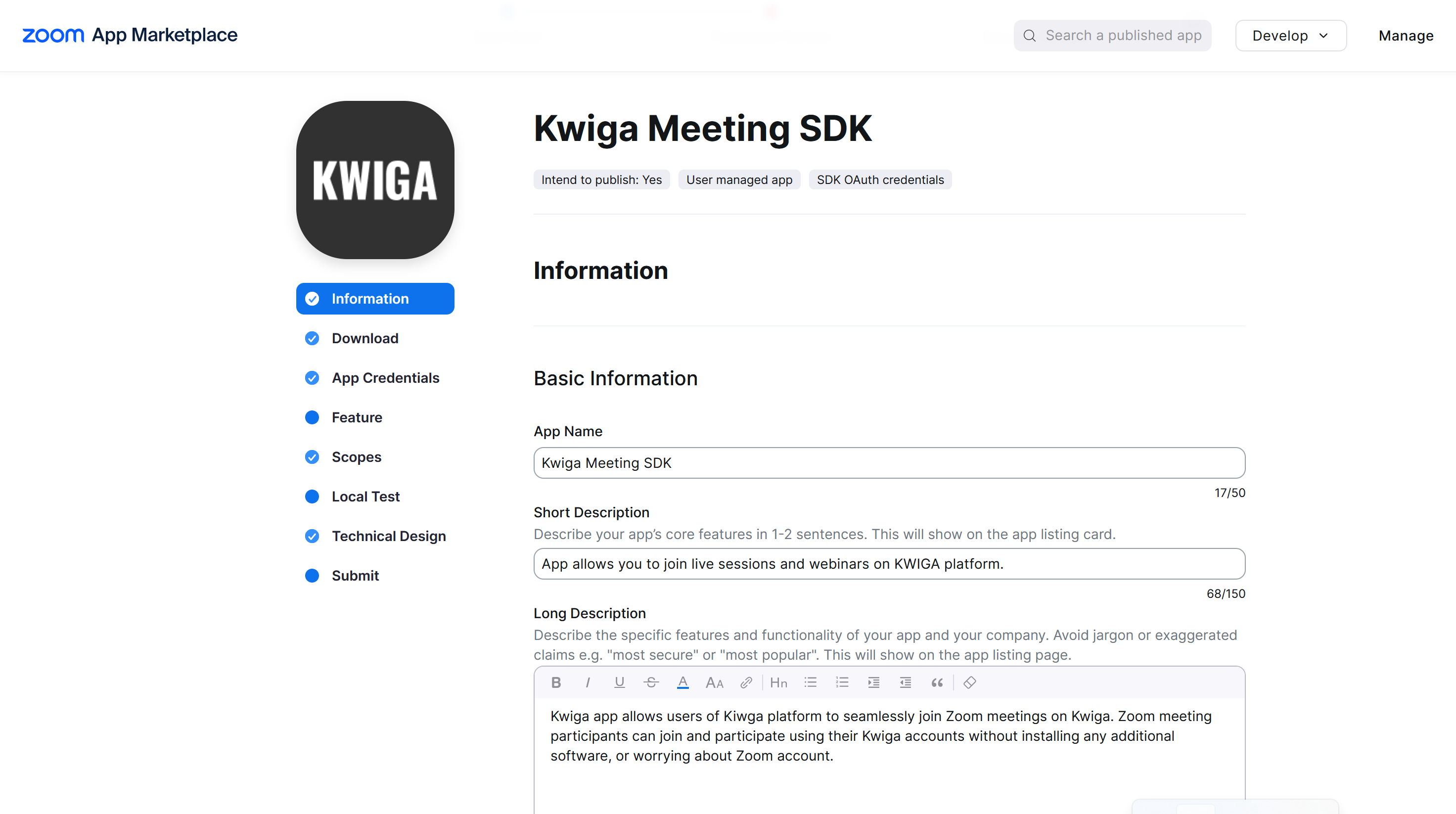Open the Local Test section
The height and width of the screenshot is (814, 1456).
[375, 497]
